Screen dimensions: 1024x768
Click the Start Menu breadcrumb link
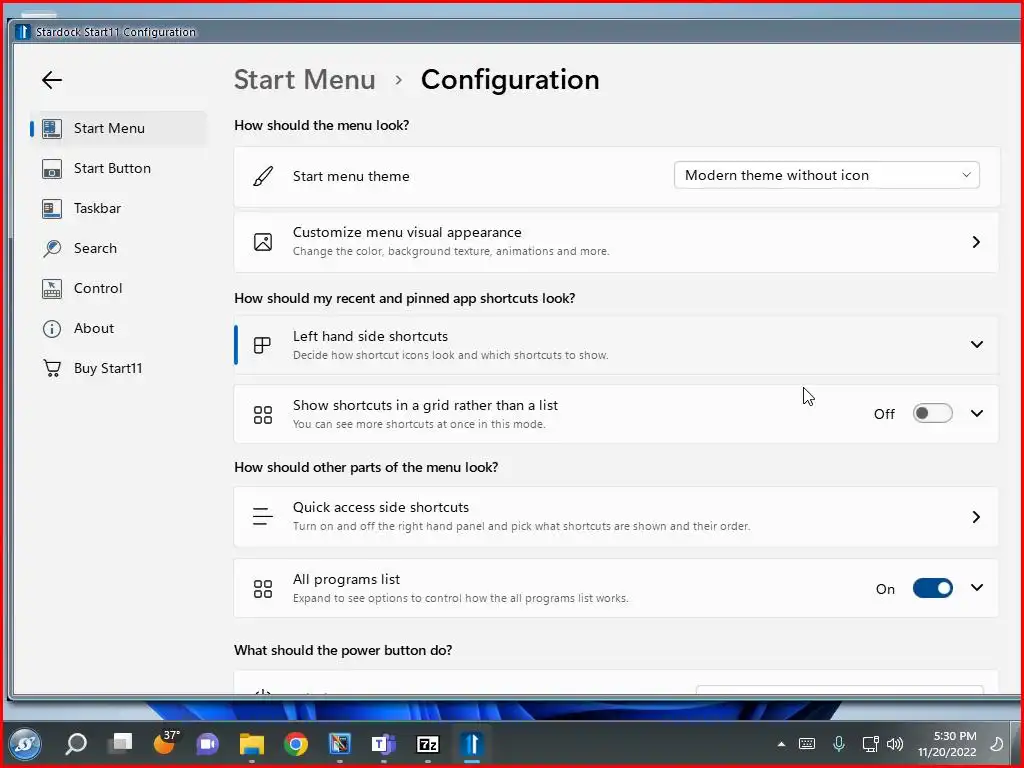click(304, 80)
